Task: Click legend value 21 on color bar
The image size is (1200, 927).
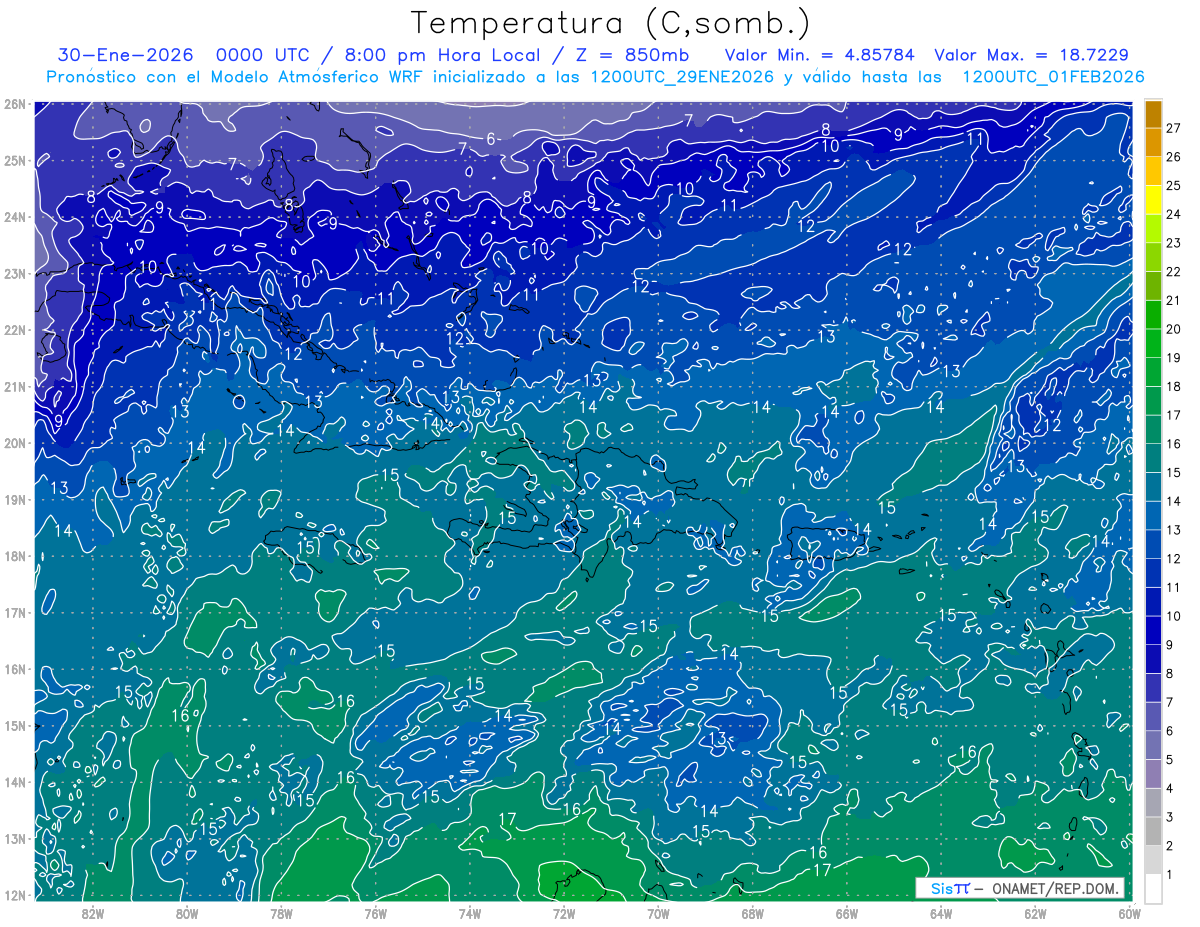Action: pos(1173,300)
